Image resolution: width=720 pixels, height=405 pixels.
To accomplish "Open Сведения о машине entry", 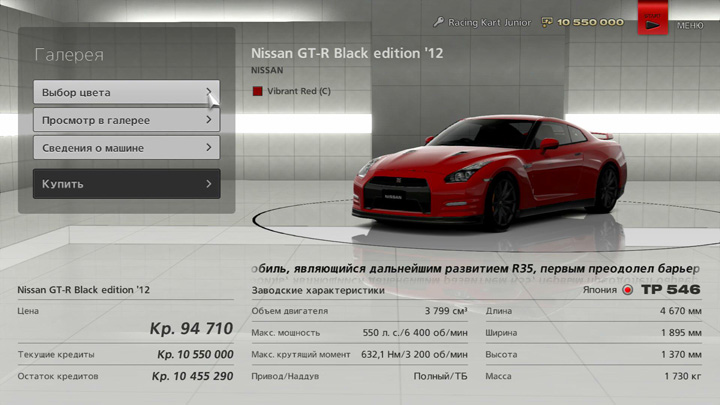I will 120,148.
